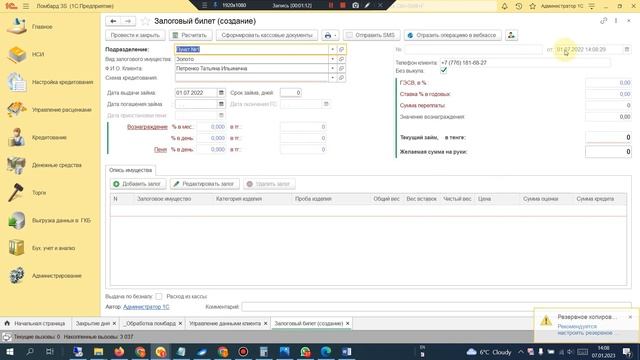
Task: Open favorites star in title bar
Action: click(x=533, y=6)
